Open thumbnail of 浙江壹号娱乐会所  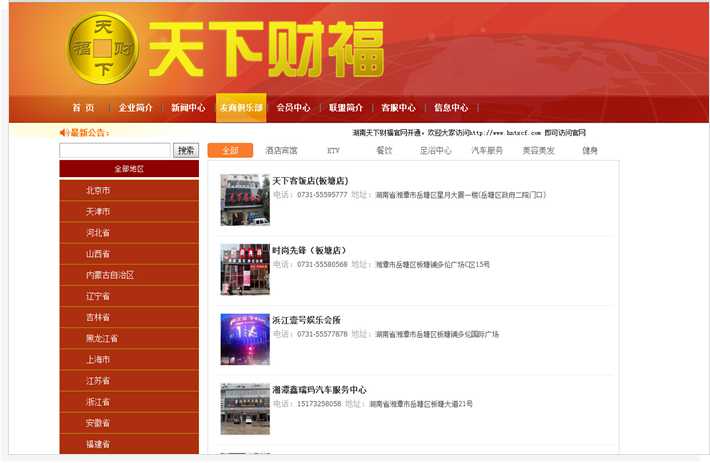pyautogui.click(x=245, y=339)
